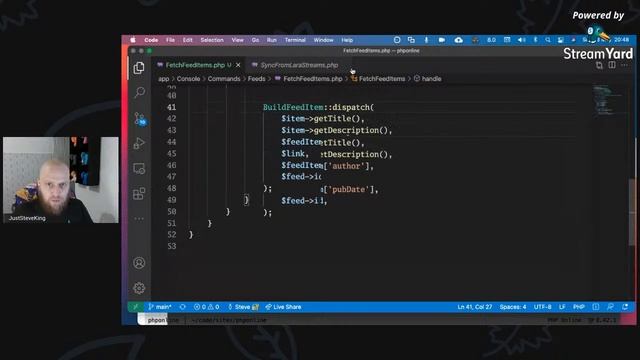
Task: Click the Steve status bar item
Action: 243,307
